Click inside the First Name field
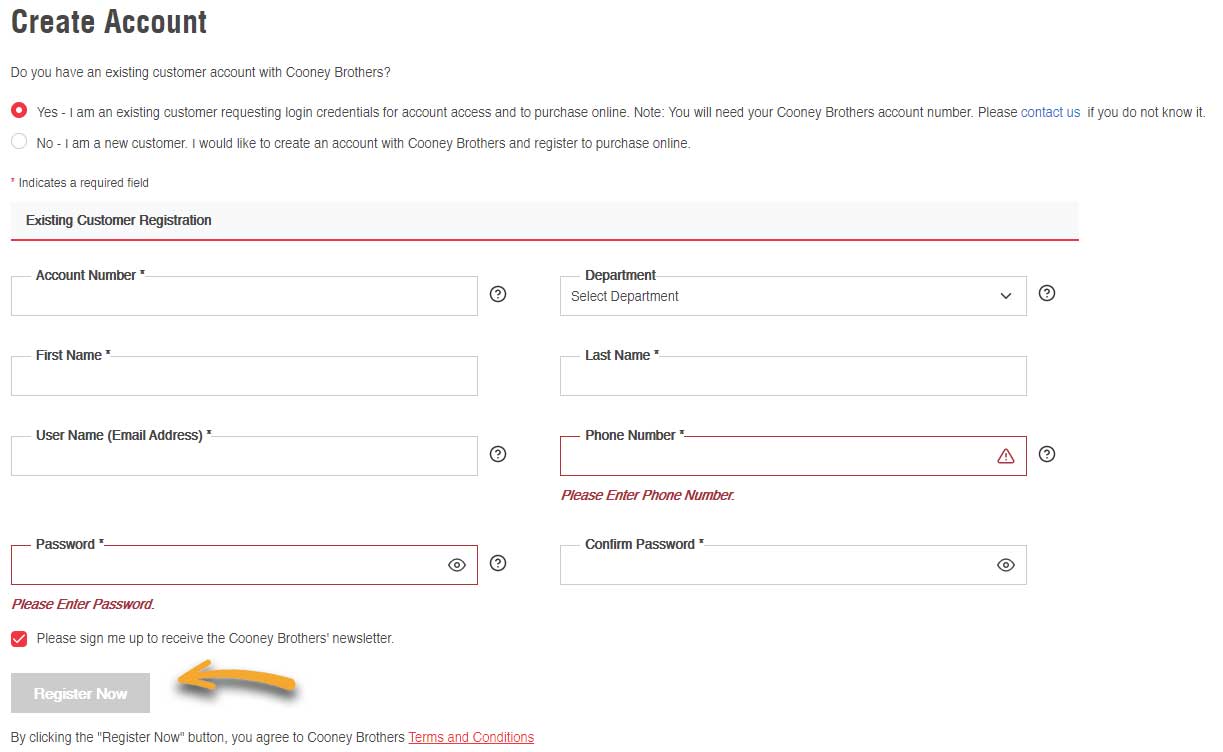1223x752 pixels. [244, 375]
